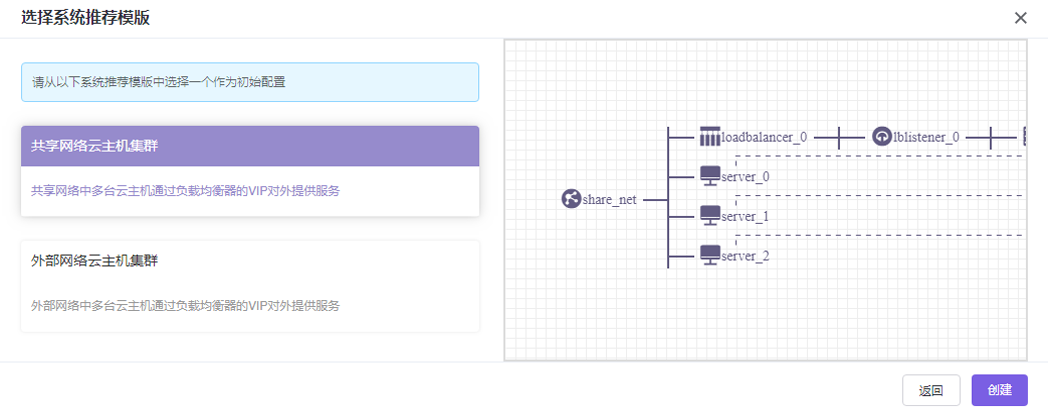Close the template selection dialog
The height and width of the screenshot is (415, 1048).
click(1020, 18)
